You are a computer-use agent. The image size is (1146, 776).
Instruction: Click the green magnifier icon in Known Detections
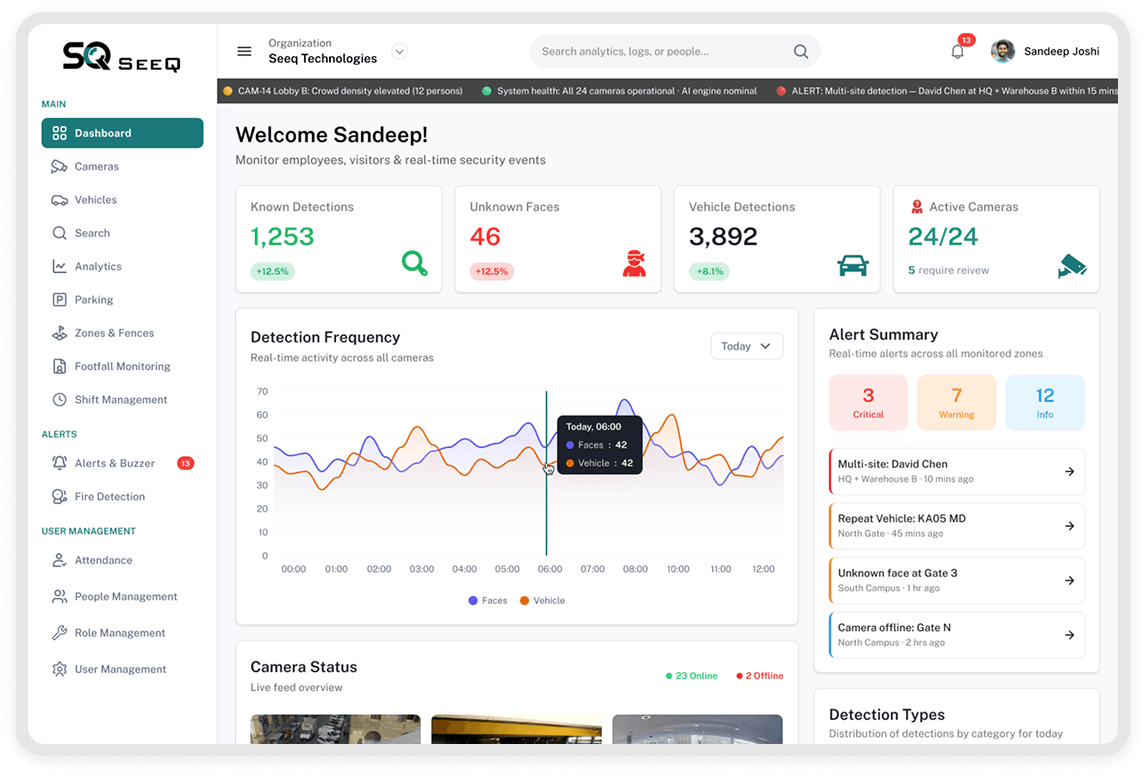pyautogui.click(x=414, y=263)
